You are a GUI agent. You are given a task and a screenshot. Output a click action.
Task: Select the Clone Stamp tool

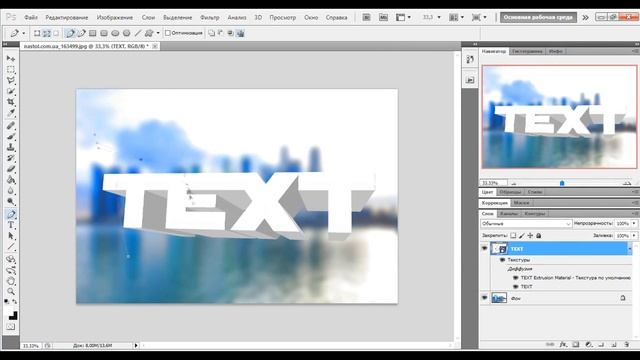11,147
